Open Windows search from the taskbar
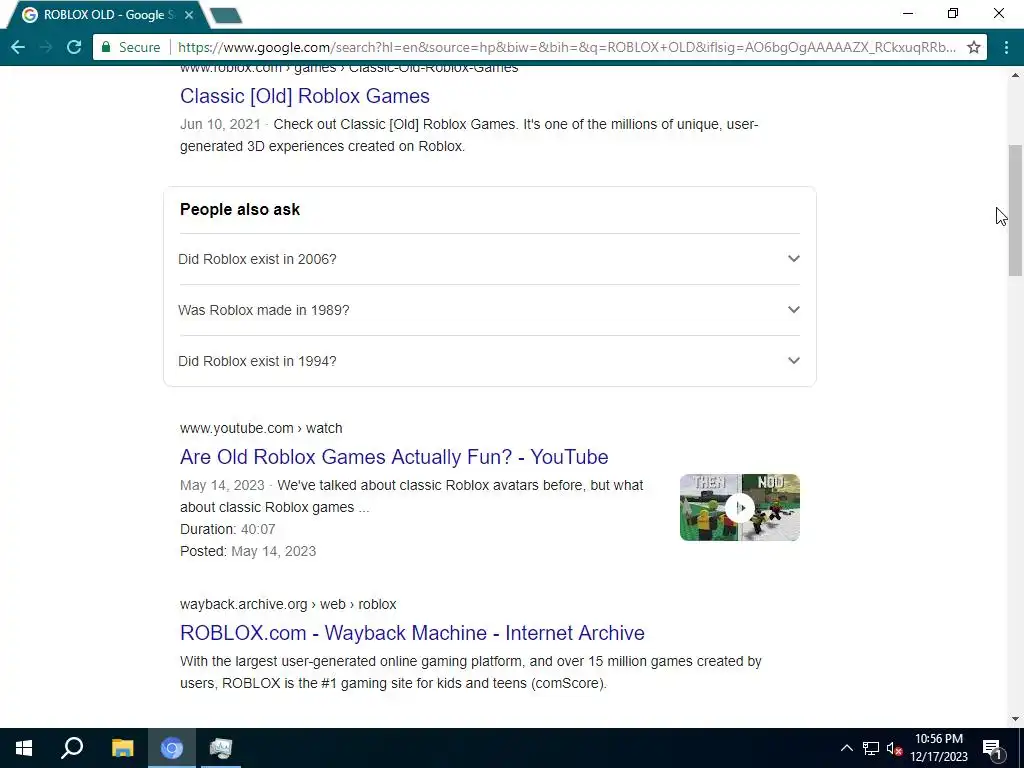The height and width of the screenshot is (768, 1024). pos(72,748)
